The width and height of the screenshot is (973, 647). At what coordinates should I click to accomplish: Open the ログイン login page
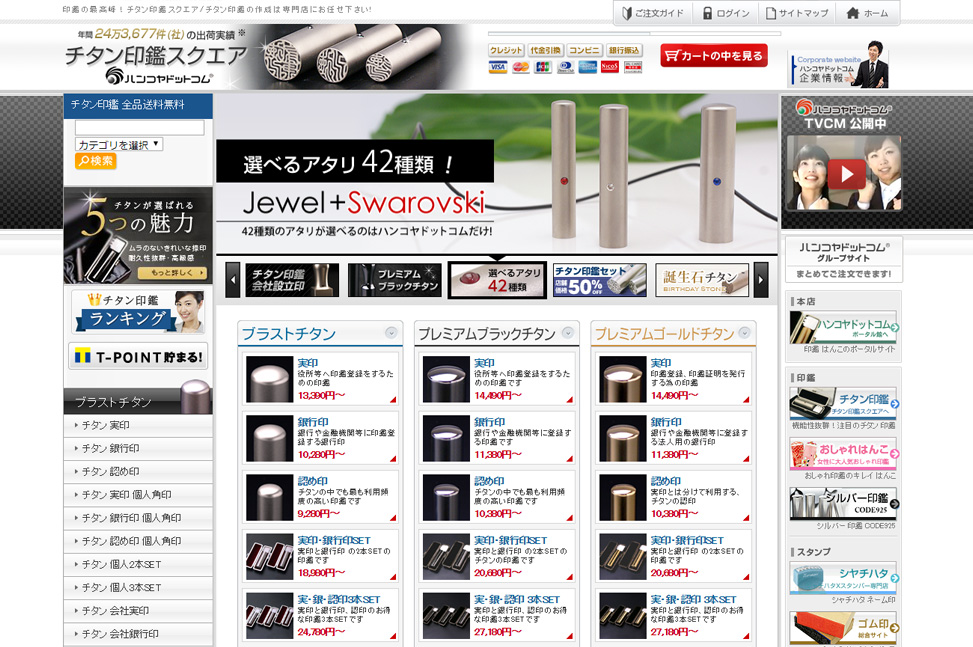coord(725,13)
